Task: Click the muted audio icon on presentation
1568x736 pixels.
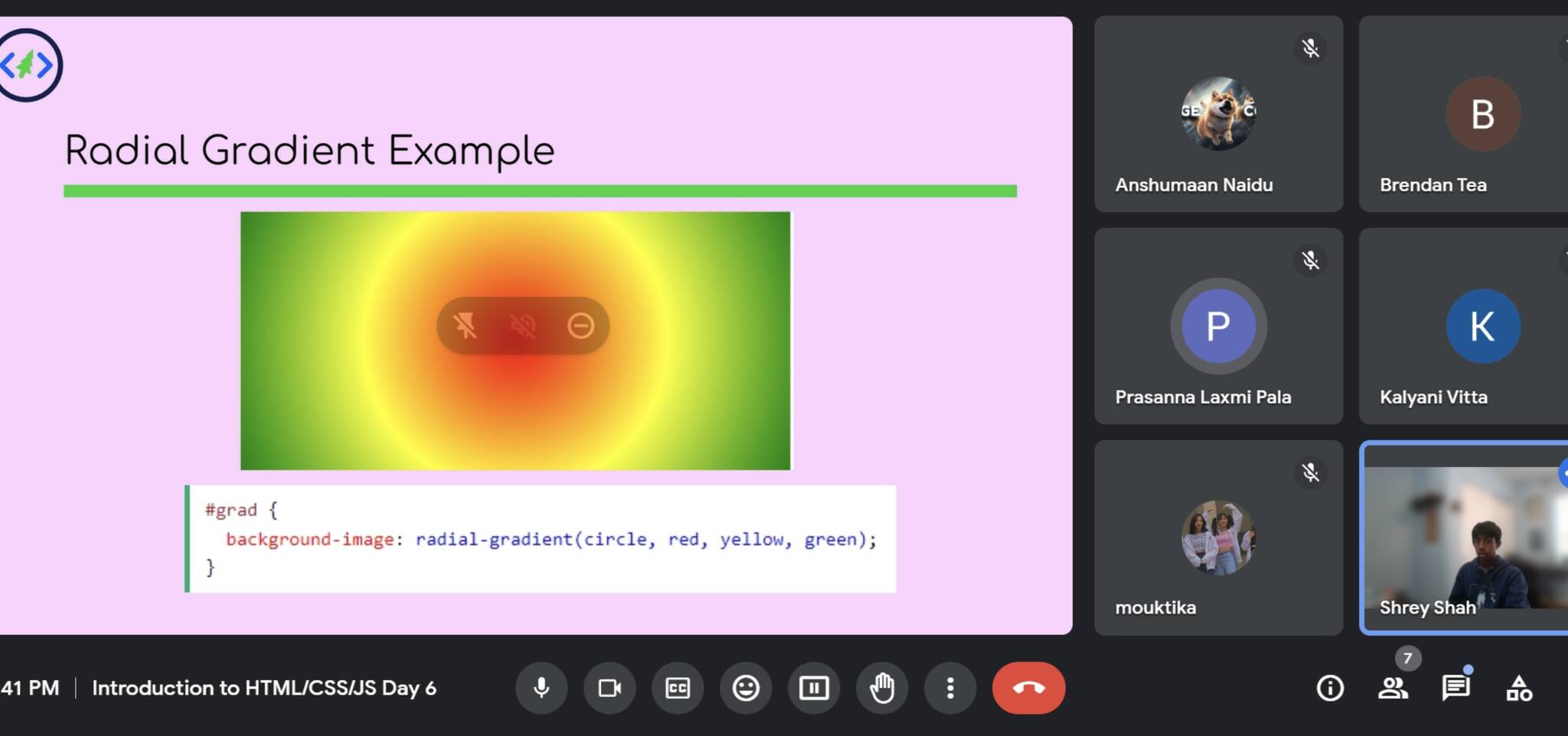Action: pos(523,325)
